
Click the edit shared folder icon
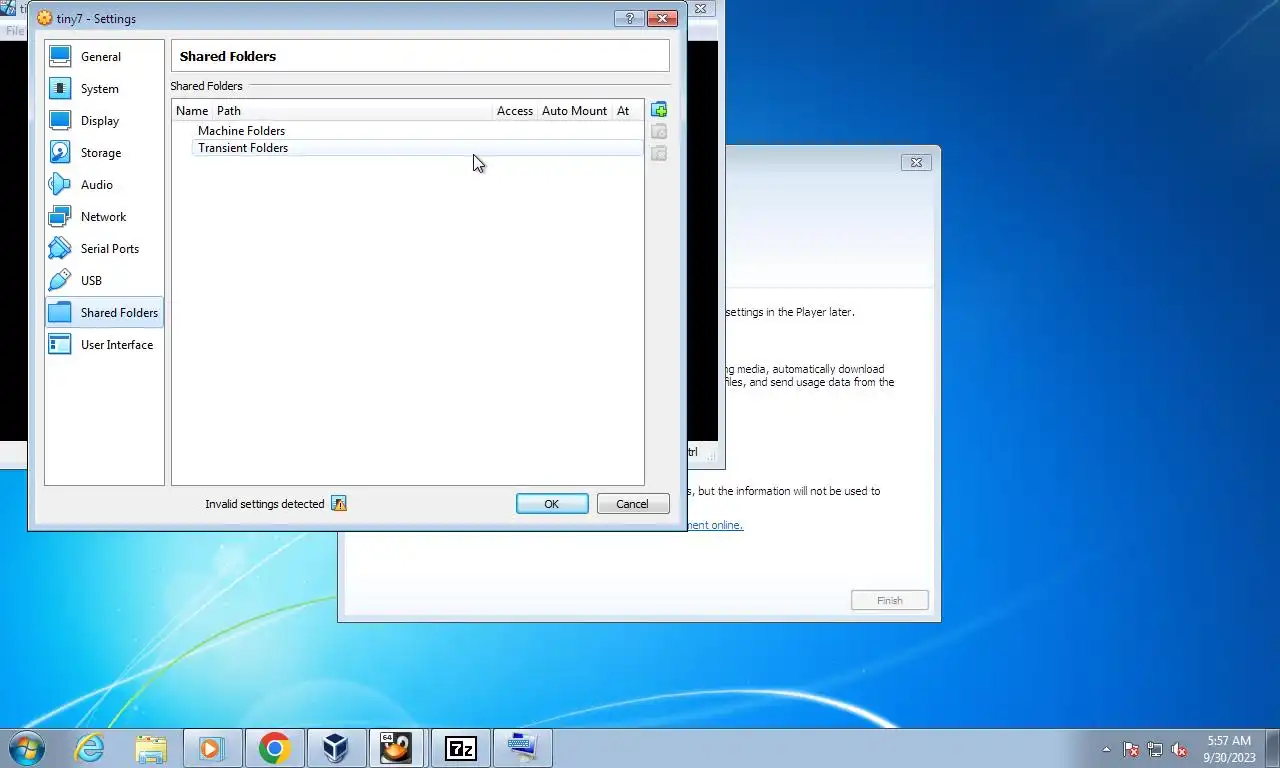[659, 132]
